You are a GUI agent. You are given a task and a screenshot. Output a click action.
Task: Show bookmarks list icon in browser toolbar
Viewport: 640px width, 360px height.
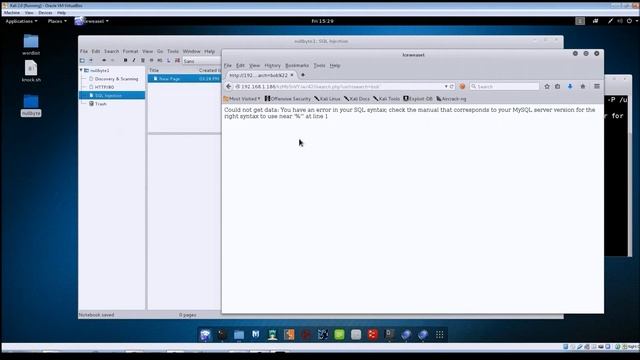[558, 87]
